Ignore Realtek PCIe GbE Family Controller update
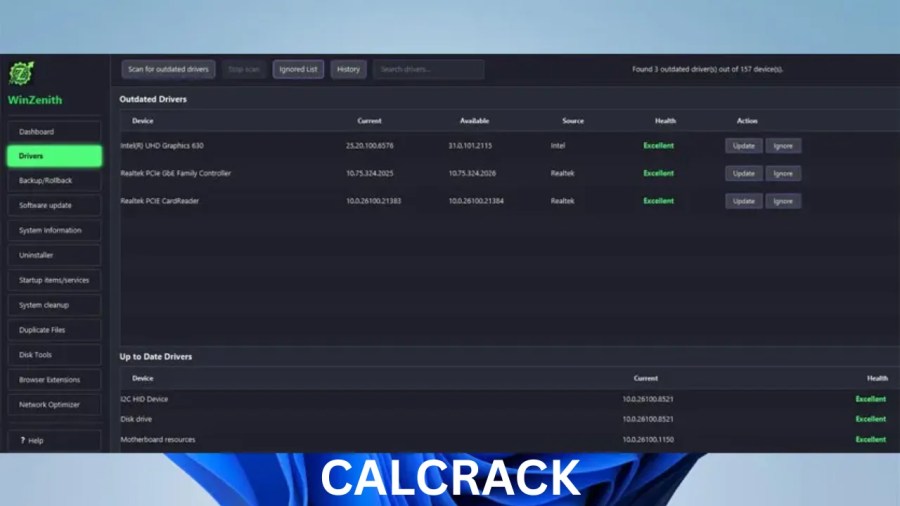Screen dimensions: 900x506 click(783, 173)
